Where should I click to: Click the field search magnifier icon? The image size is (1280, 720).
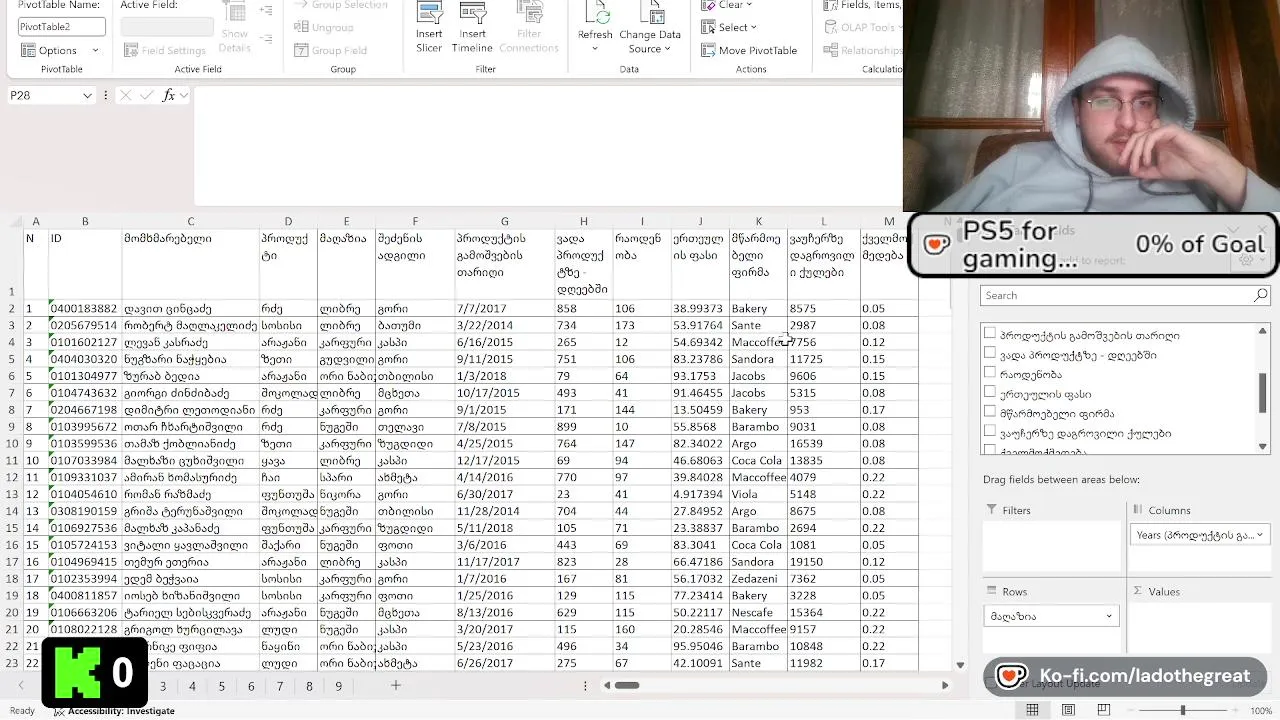(x=1261, y=295)
